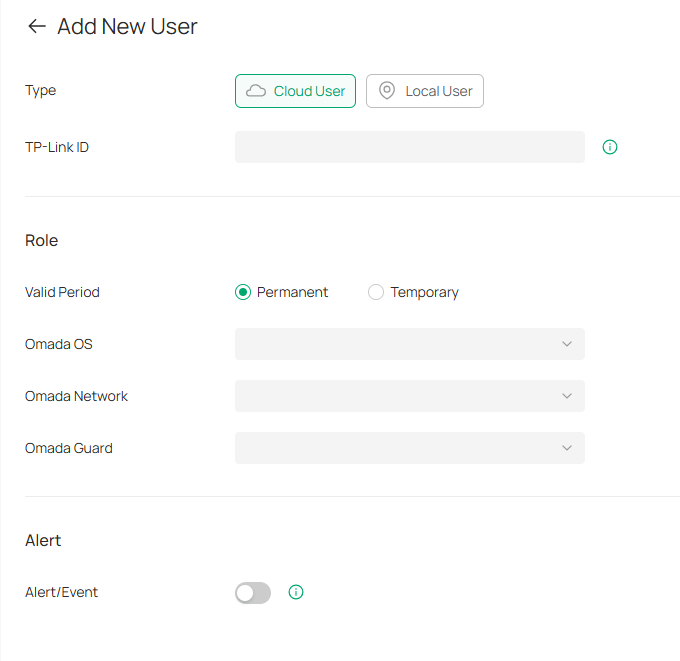This screenshot has width=680, height=661.
Task: Select the Cloud User type button
Action: [295, 91]
